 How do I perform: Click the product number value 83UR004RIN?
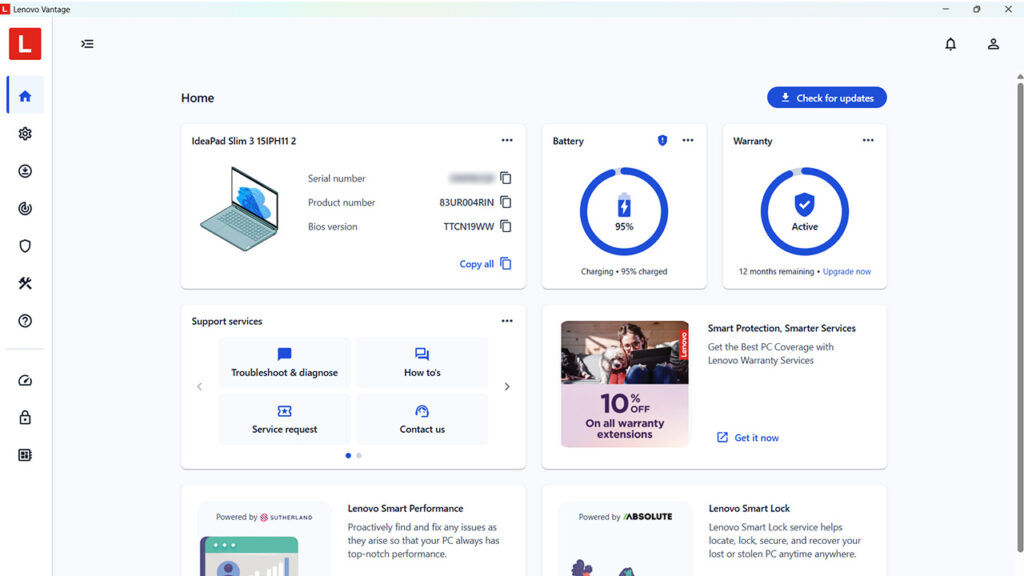click(x=466, y=202)
